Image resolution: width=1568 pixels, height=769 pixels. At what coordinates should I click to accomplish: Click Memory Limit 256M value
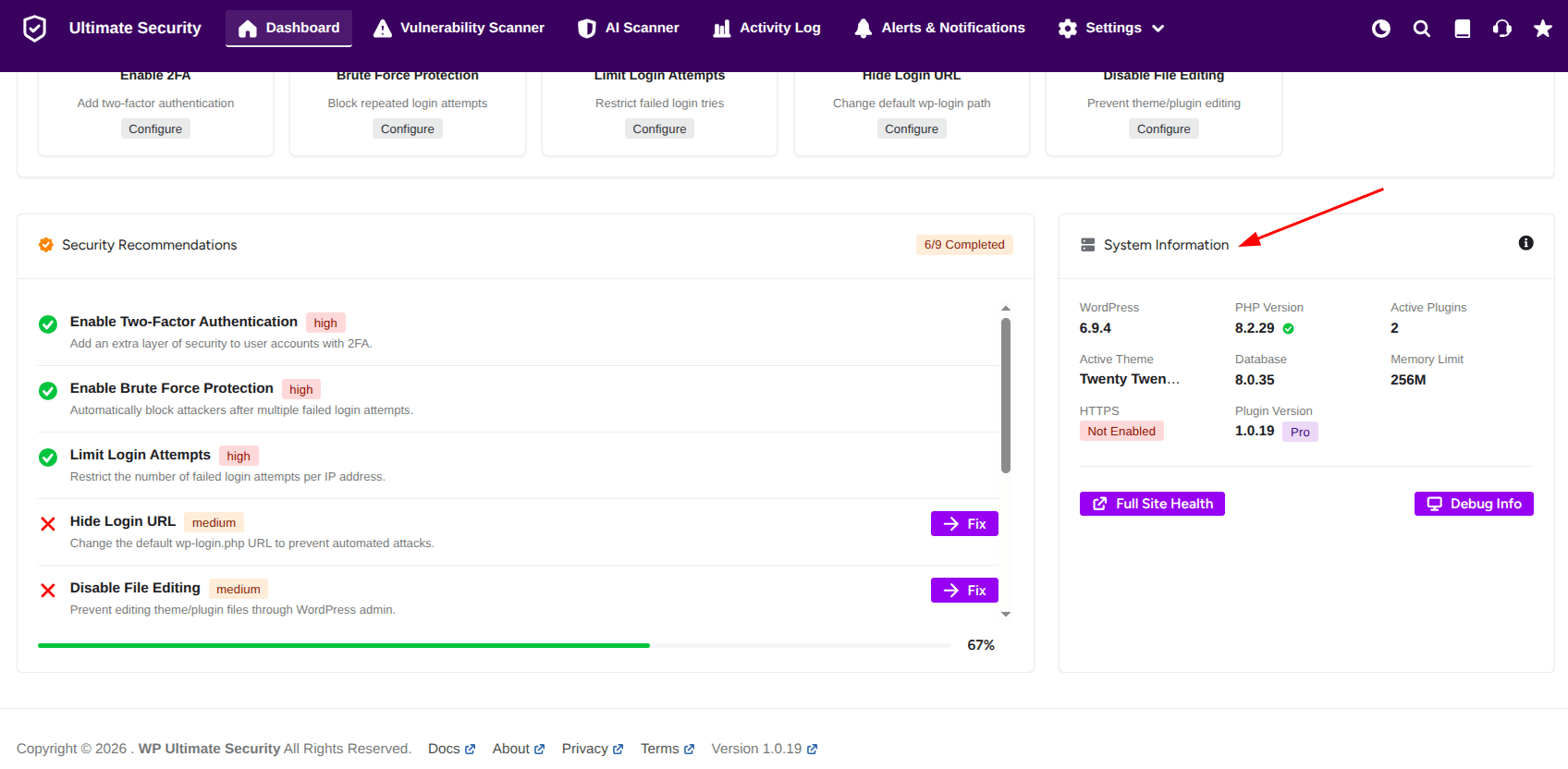tap(1408, 380)
